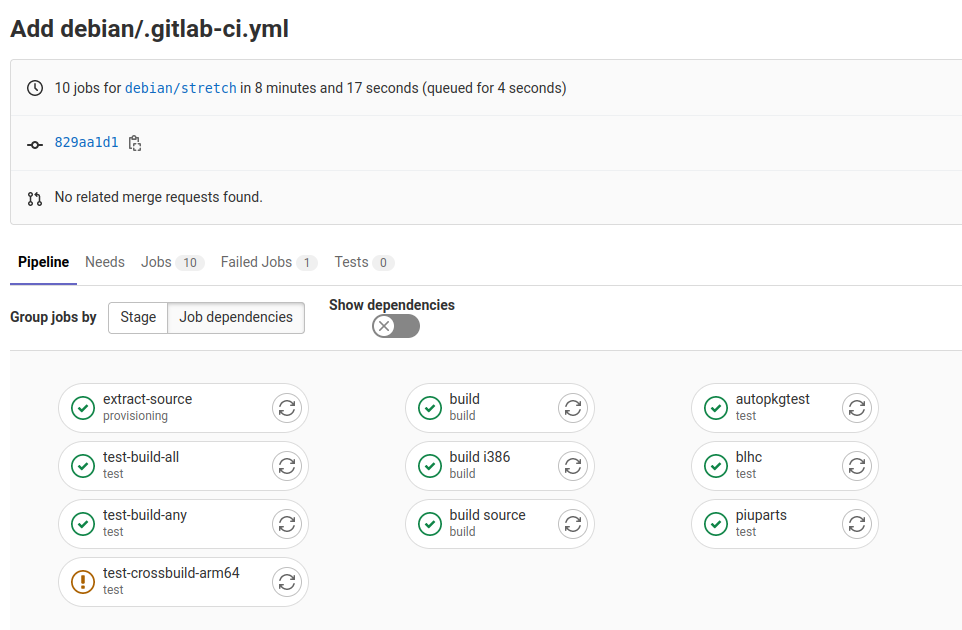
Task: Retry the piuparts job
Action: coord(856,524)
